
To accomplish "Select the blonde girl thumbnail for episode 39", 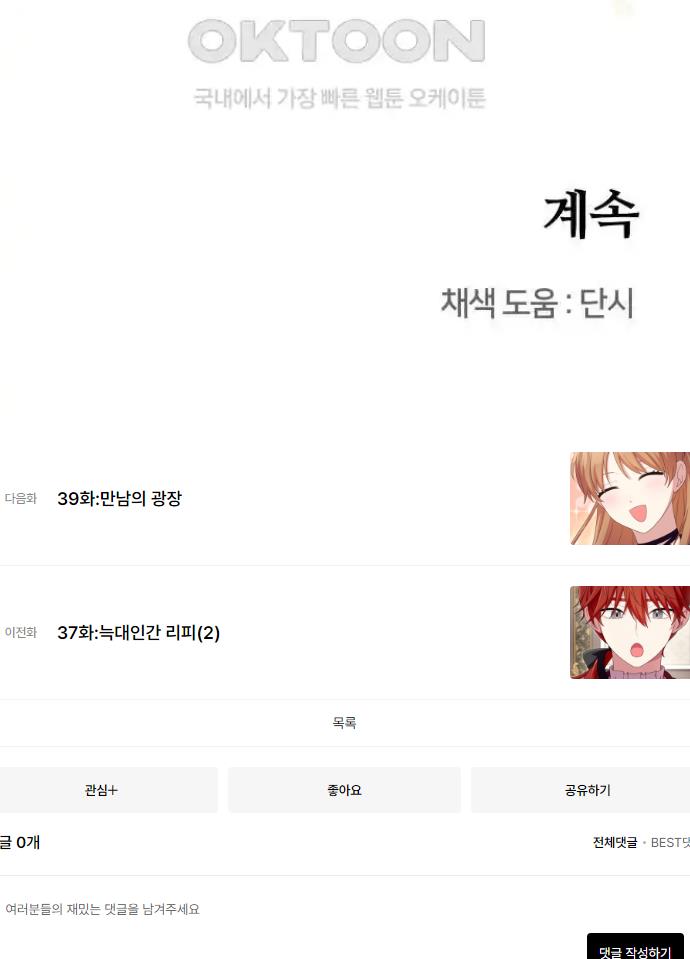I will coord(630,498).
